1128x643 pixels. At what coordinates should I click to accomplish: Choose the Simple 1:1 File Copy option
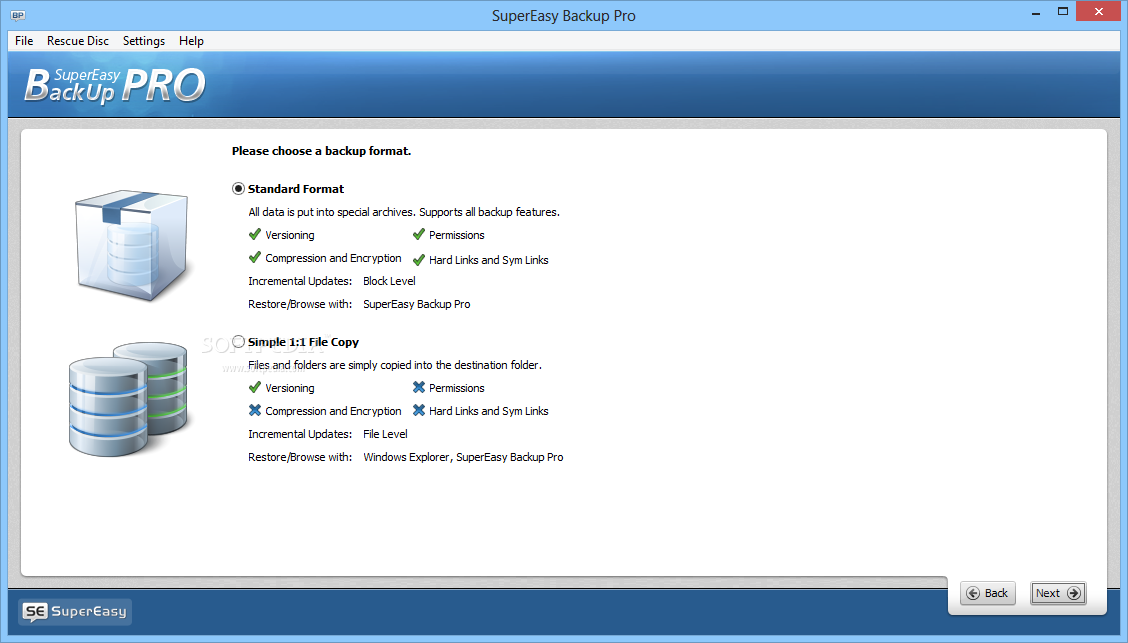pyautogui.click(x=238, y=342)
